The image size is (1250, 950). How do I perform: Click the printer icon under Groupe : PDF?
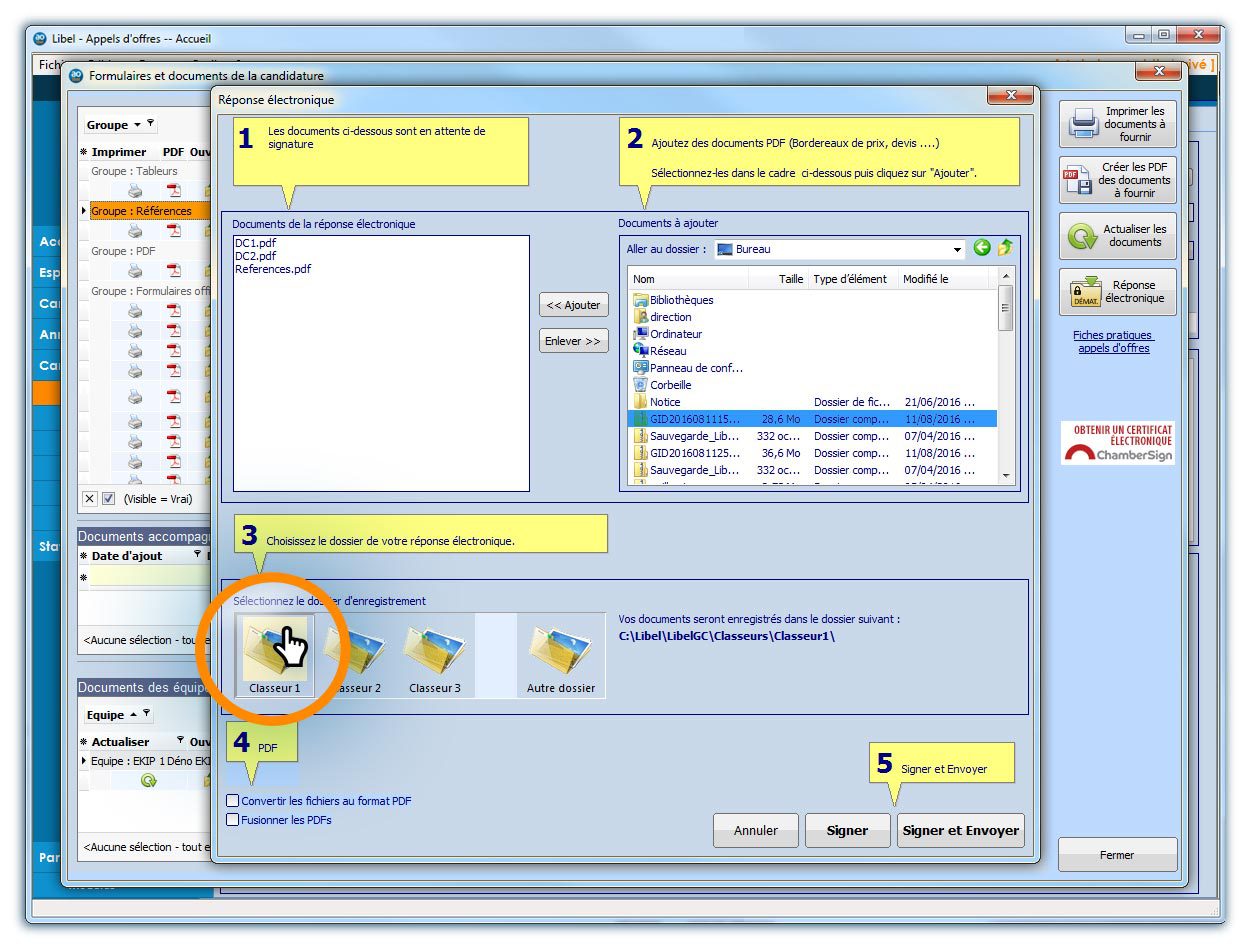tap(134, 271)
